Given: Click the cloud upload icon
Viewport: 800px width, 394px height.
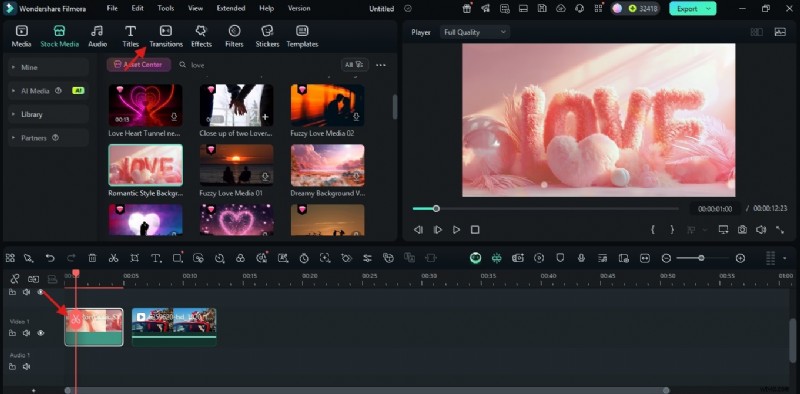Looking at the screenshot, I should pos(561,9).
